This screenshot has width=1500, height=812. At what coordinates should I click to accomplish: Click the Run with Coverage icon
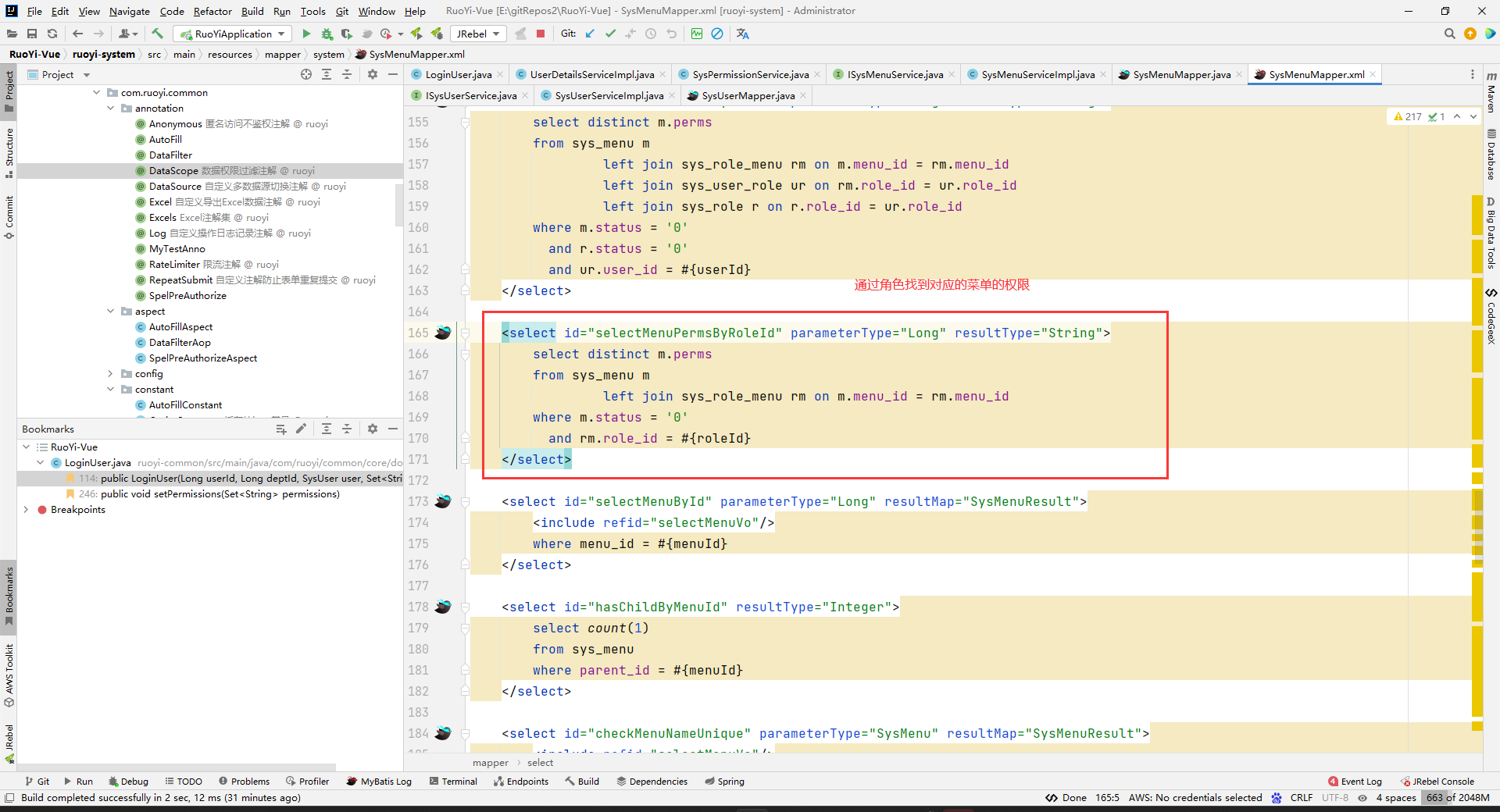click(347, 34)
